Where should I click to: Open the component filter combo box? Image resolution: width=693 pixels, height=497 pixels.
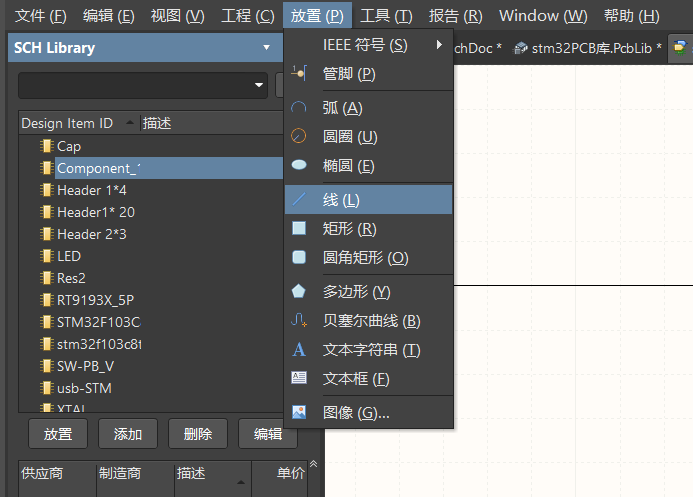tap(143, 85)
